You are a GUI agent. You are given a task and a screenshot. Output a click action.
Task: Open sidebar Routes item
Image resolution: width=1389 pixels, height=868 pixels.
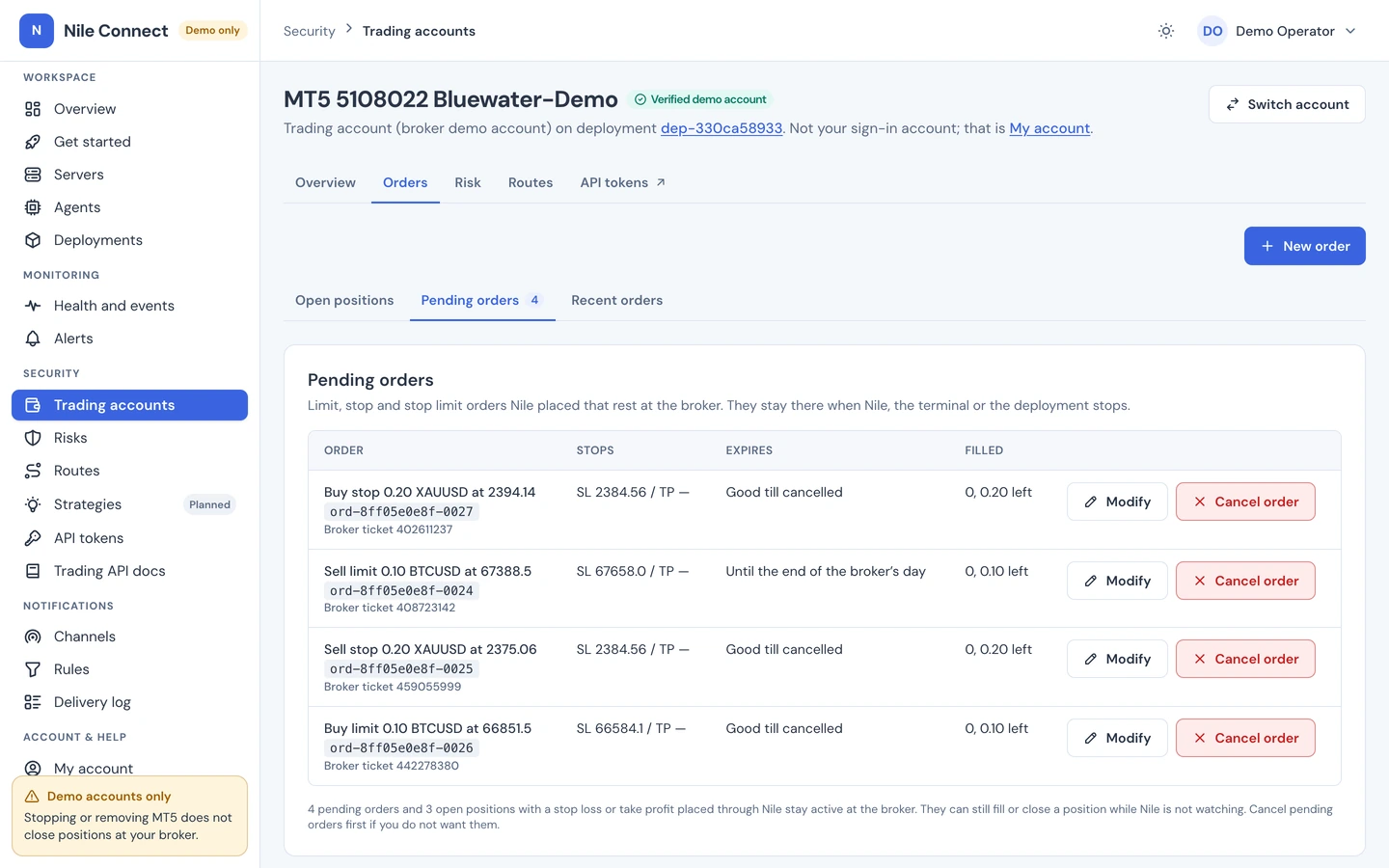pyautogui.click(x=129, y=471)
